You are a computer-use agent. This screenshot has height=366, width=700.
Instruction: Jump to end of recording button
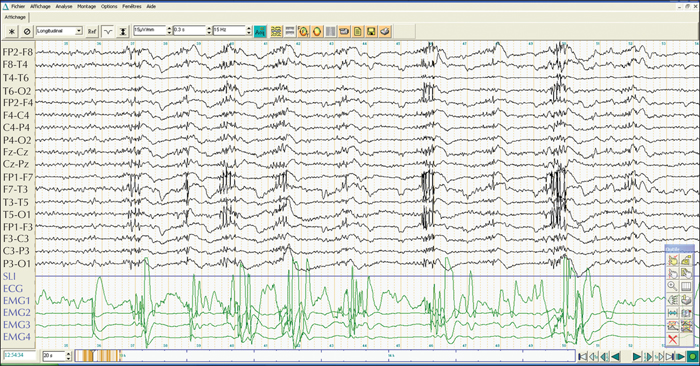tap(670, 356)
